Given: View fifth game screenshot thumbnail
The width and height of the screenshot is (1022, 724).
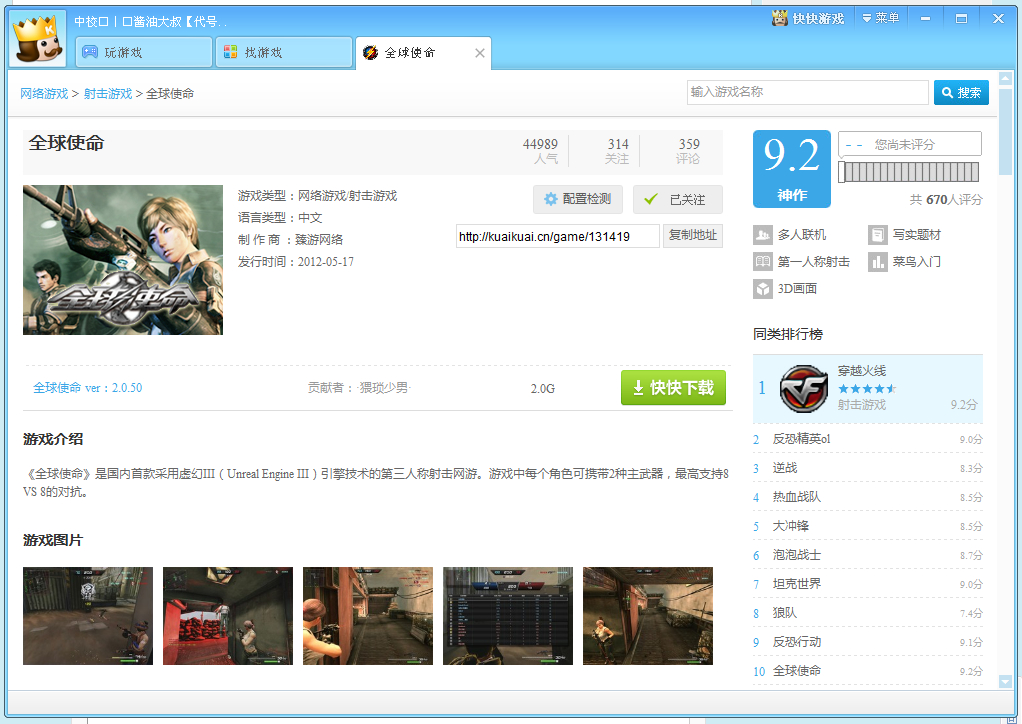Looking at the screenshot, I should click(648, 616).
